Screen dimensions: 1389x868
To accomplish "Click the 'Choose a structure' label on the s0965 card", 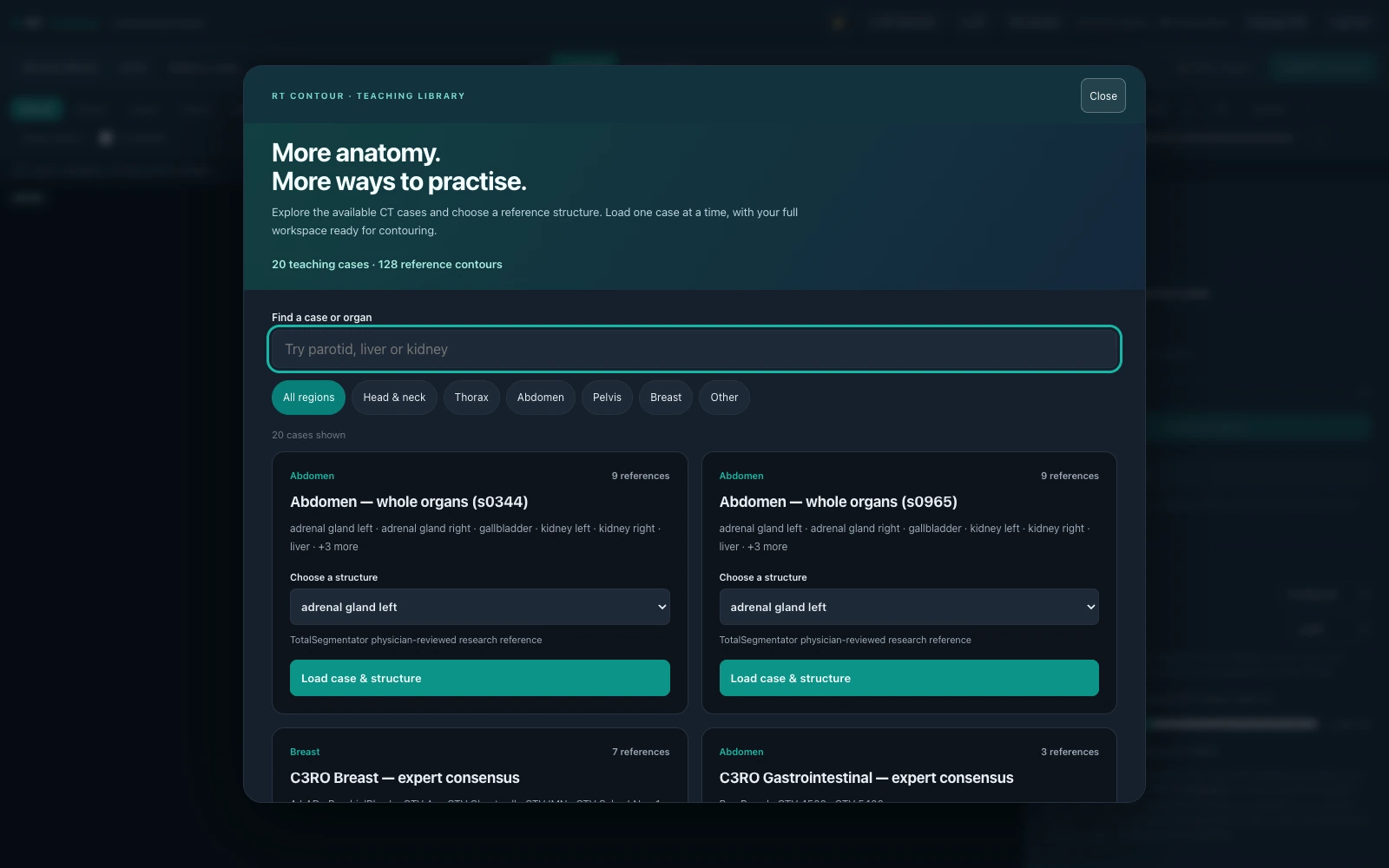I will [x=763, y=577].
